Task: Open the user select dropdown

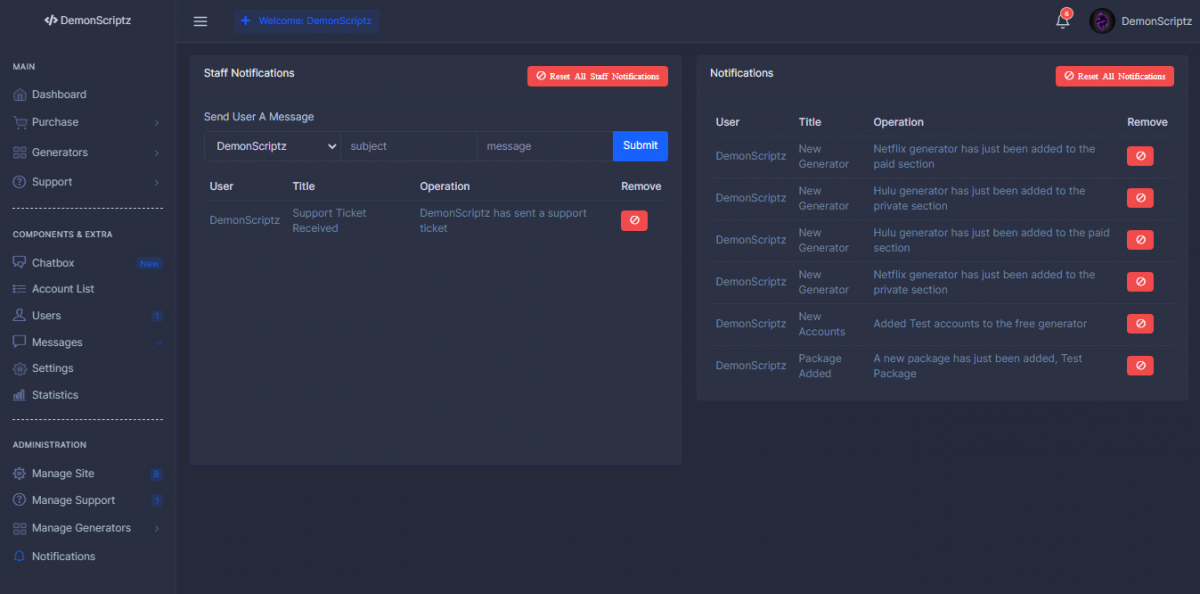Action: click(x=272, y=146)
